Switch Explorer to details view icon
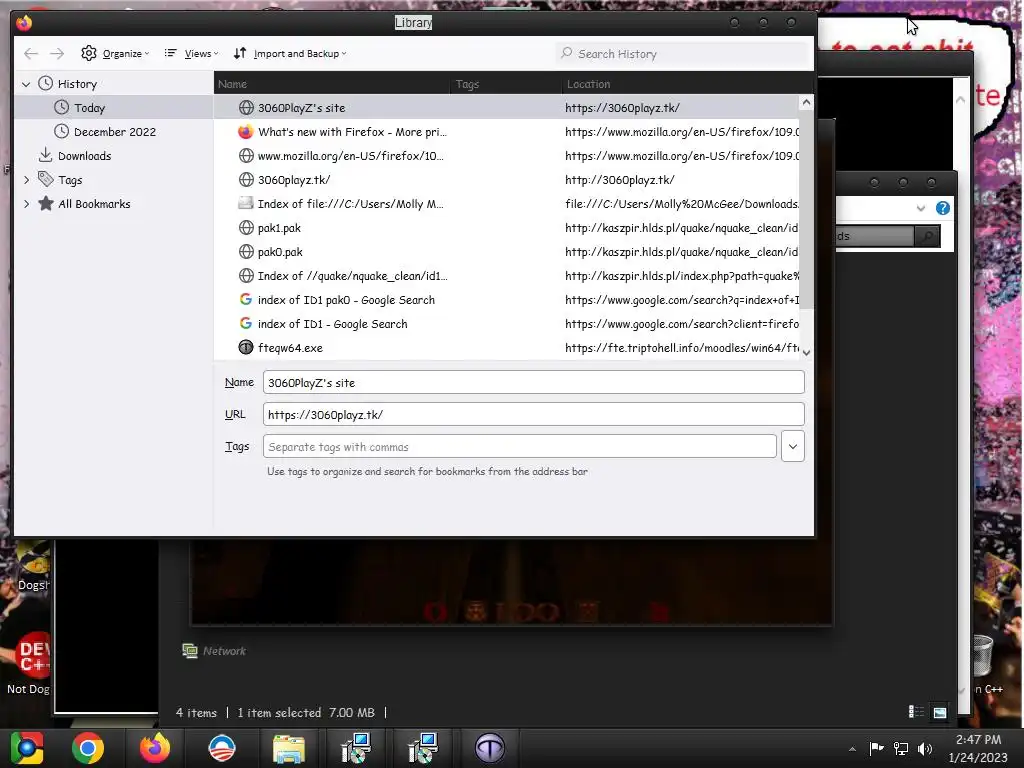The image size is (1024, 768). click(x=916, y=712)
